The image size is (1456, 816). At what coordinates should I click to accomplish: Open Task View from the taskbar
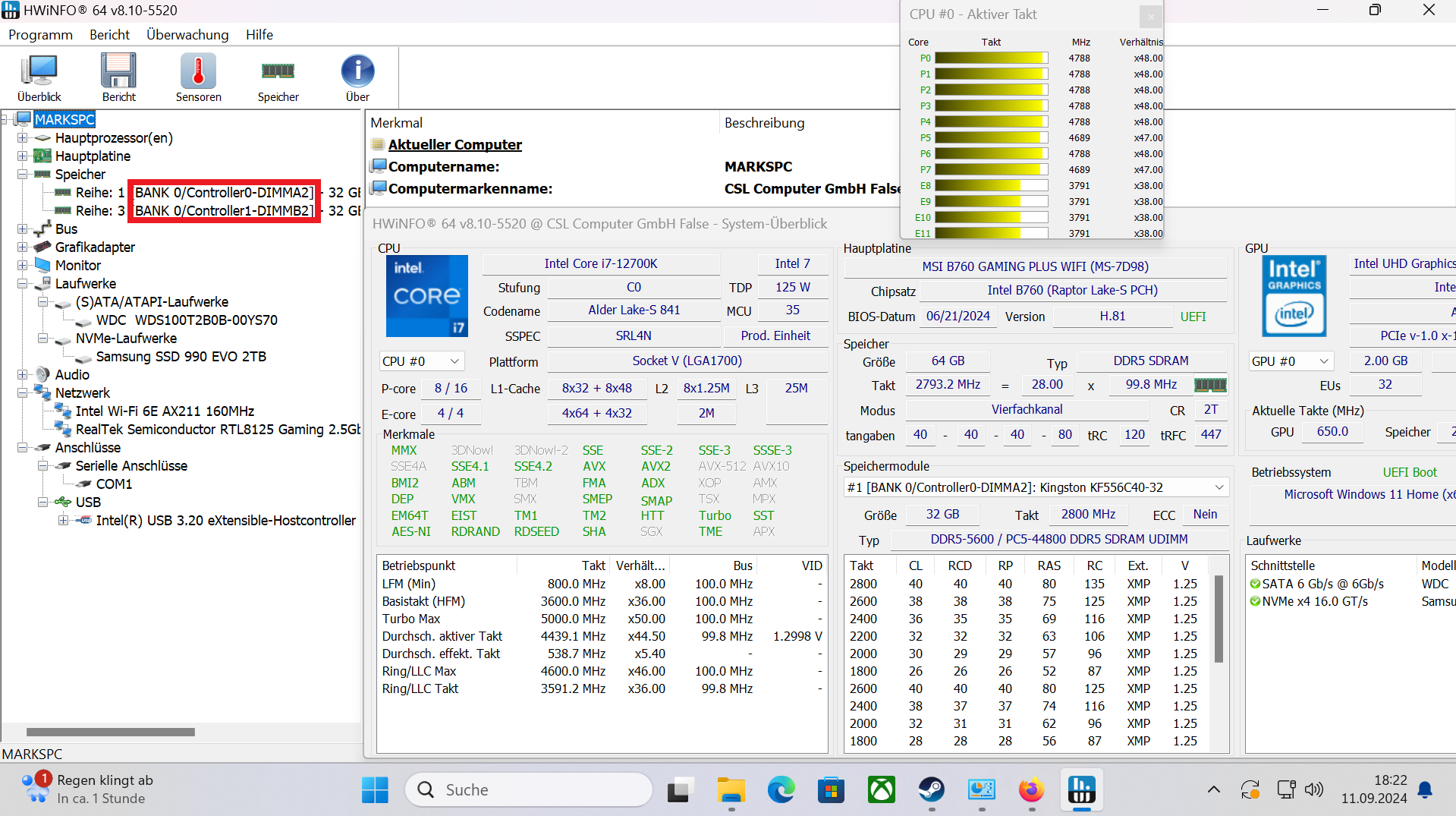click(680, 790)
